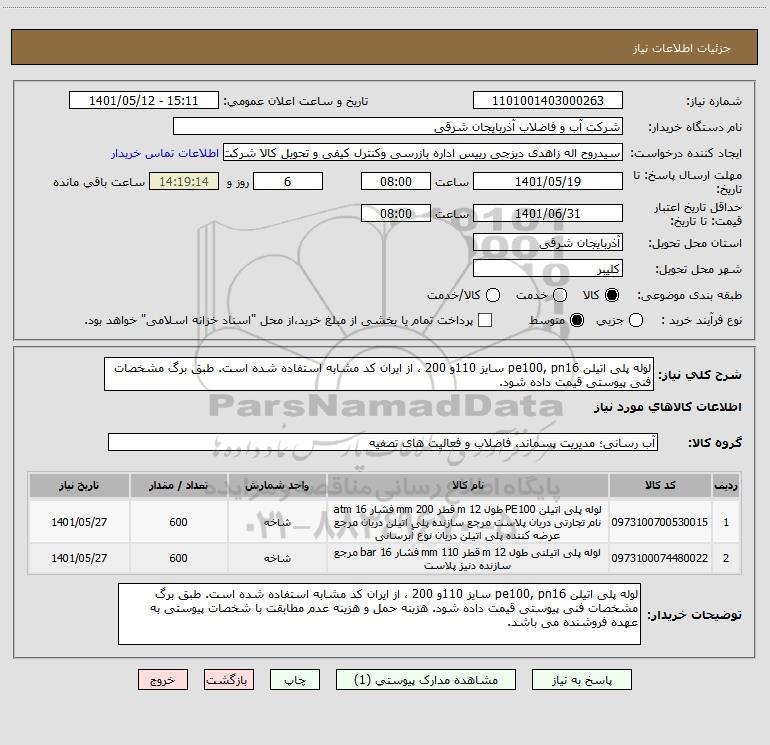This screenshot has height=745, width=770.
Task: Click the response deadline time field 08:00
Action: pyautogui.click(x=396, y=181)
